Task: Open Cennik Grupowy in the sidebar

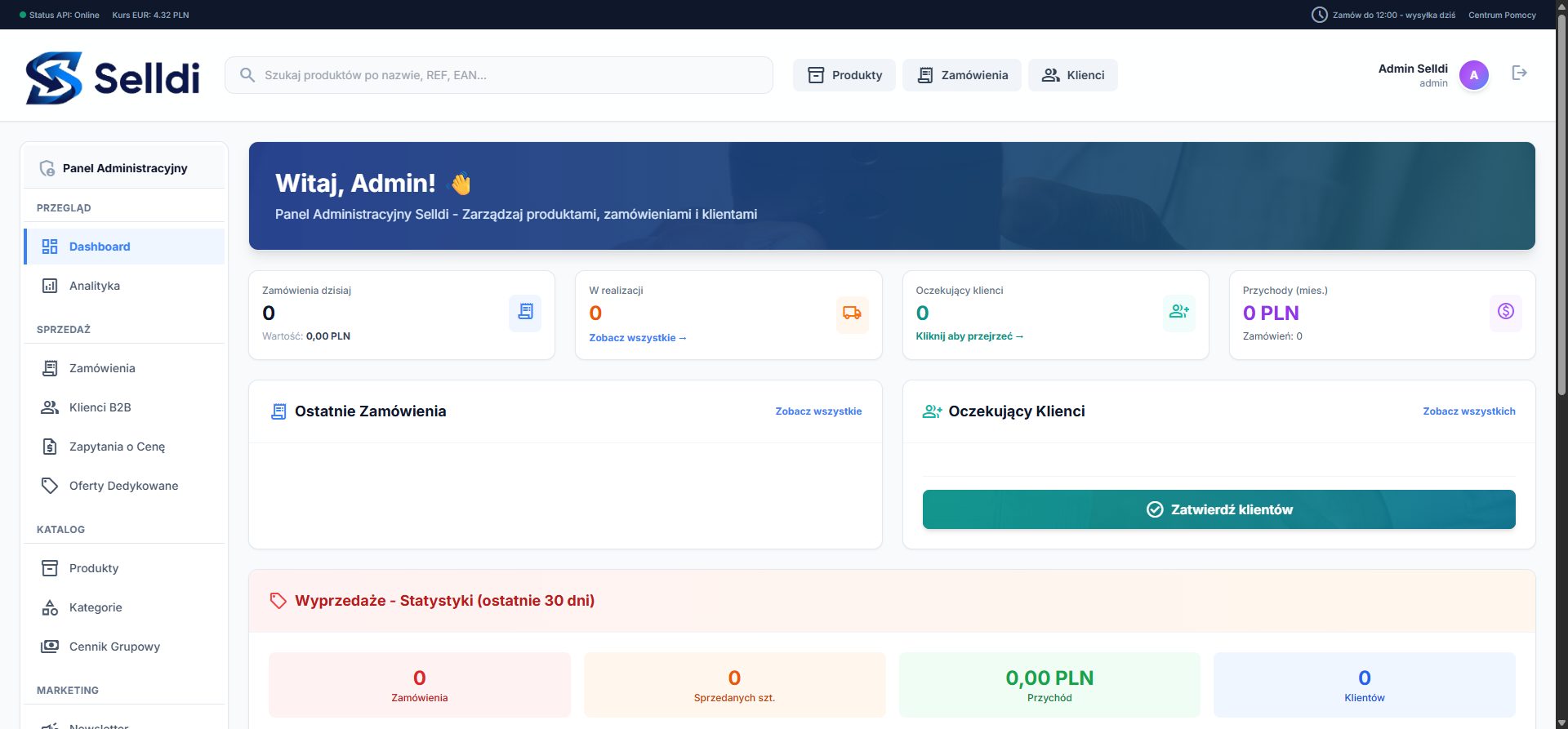Action: (124, 647)
